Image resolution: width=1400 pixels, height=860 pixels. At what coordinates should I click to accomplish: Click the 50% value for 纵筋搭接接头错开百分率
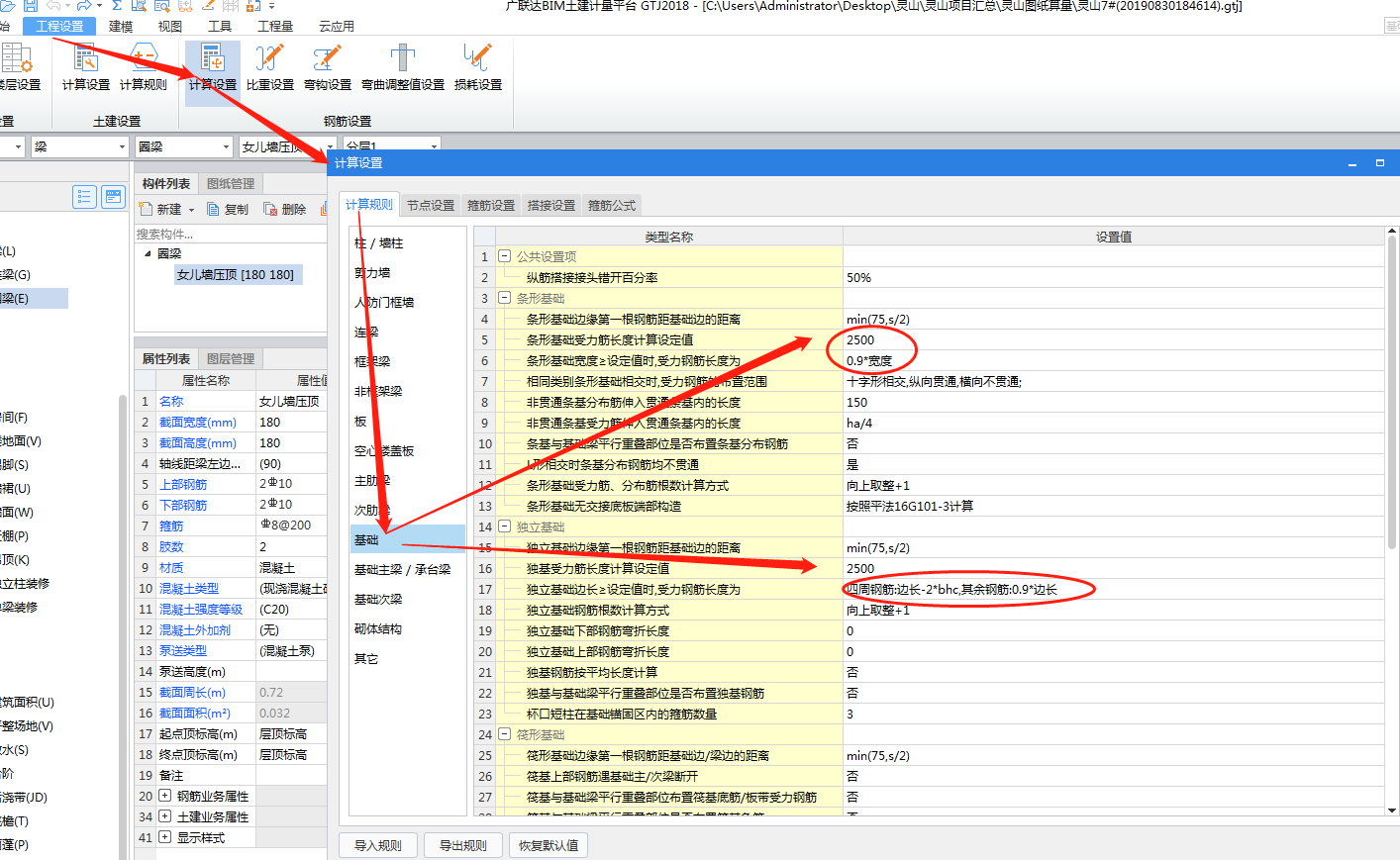[1114, 277]
